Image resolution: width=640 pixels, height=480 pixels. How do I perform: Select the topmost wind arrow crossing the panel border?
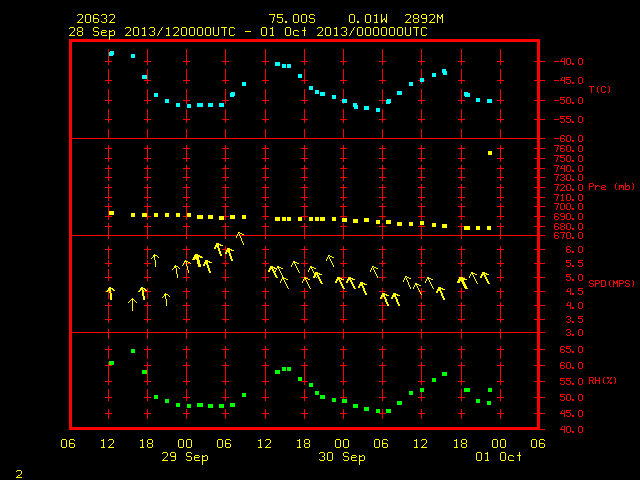(x=240, y=238)
